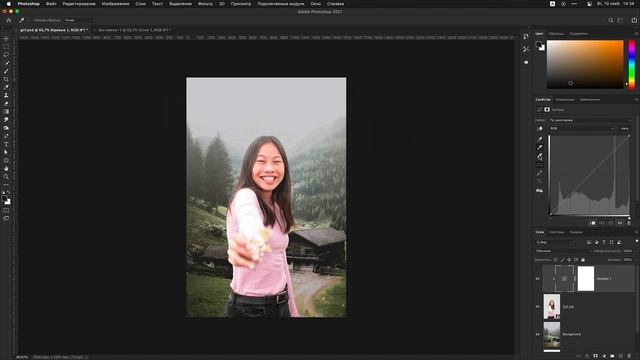Open the Фильтр menu
The width and height of the screenshot is (640, 360).
coord(205,4)
